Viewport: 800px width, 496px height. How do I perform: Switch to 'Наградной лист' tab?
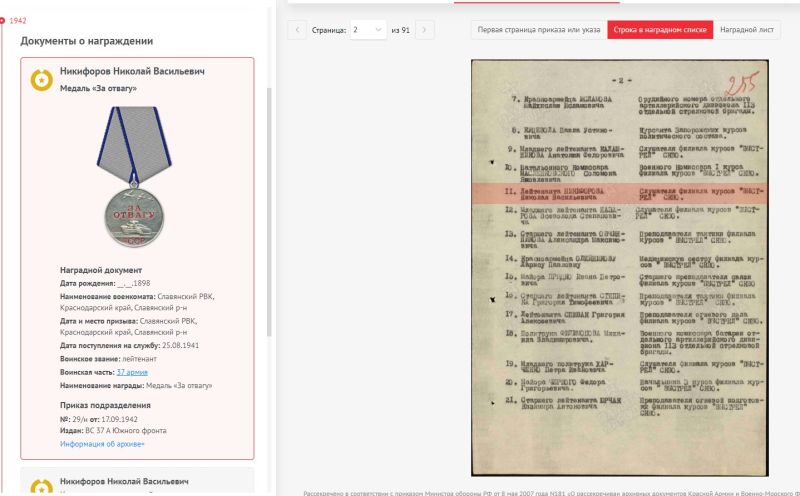point(747,30)
